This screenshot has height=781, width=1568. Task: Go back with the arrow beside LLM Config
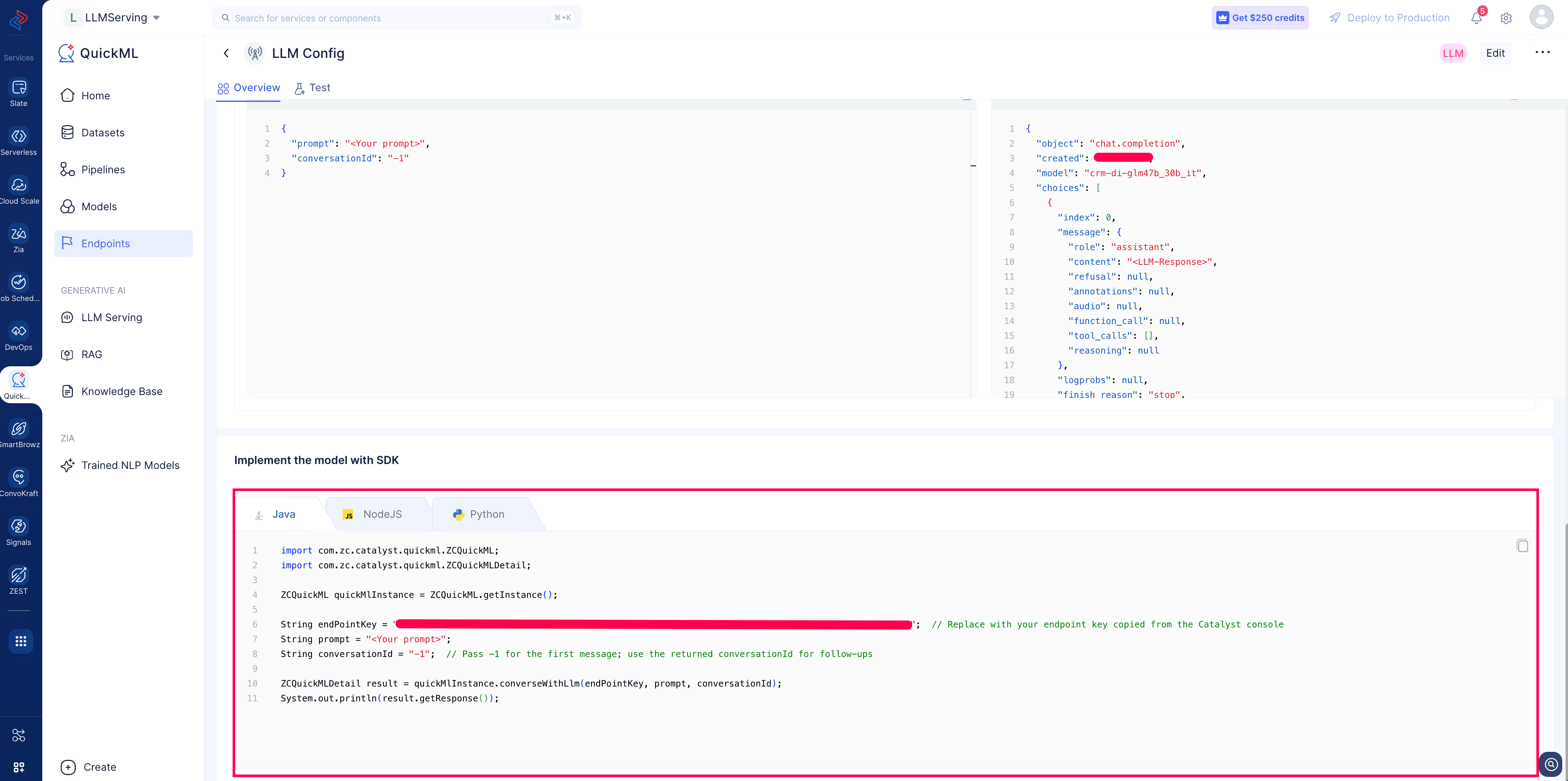pyautogui.click(x=227, y=53)
